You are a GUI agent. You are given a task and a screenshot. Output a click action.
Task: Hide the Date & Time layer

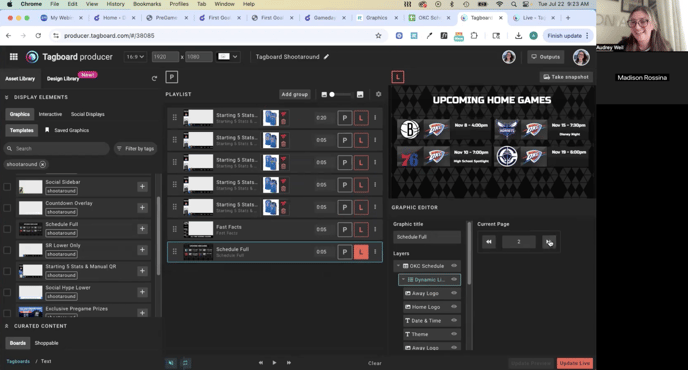tap(454, 320)
